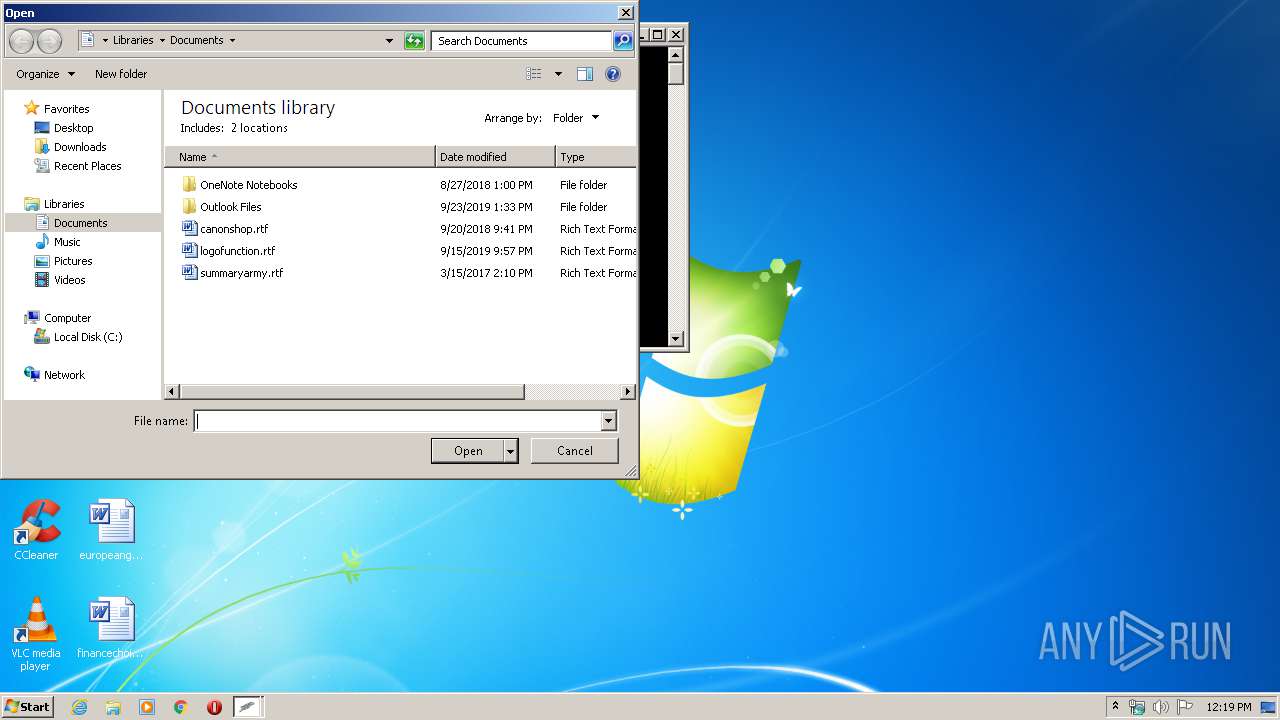The height and width of the screenshot is (720, 1280).
Task: Open Arrange by Folder dropdown
Action: pos(576,118)
